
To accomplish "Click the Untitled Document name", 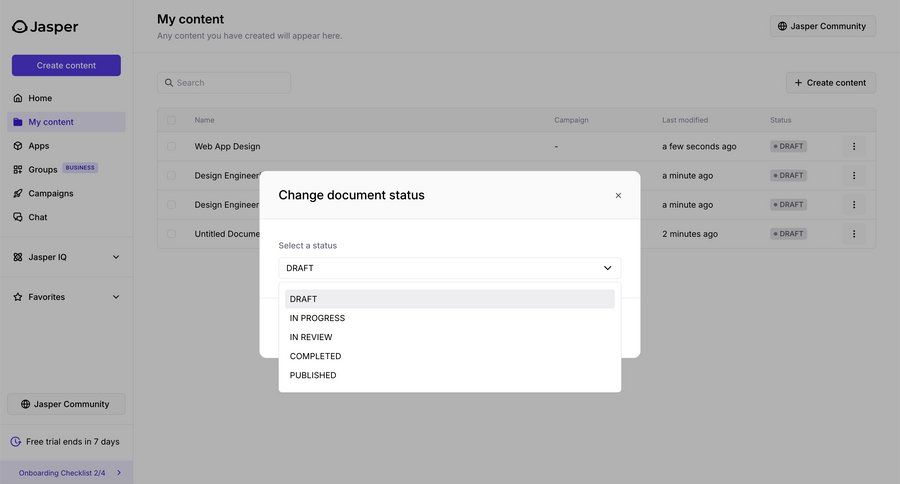I will pyautogui.click(x=227, y=234).
